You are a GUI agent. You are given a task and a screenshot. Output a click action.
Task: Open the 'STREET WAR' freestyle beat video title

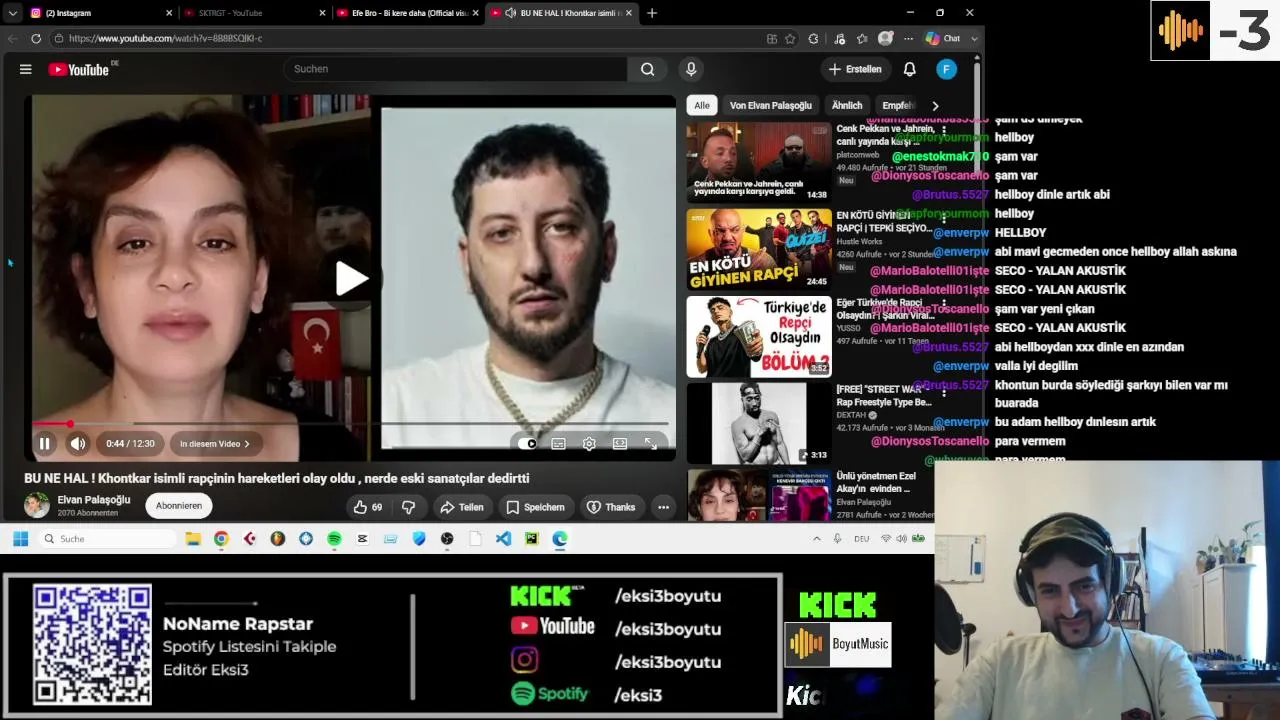point(884,395)
